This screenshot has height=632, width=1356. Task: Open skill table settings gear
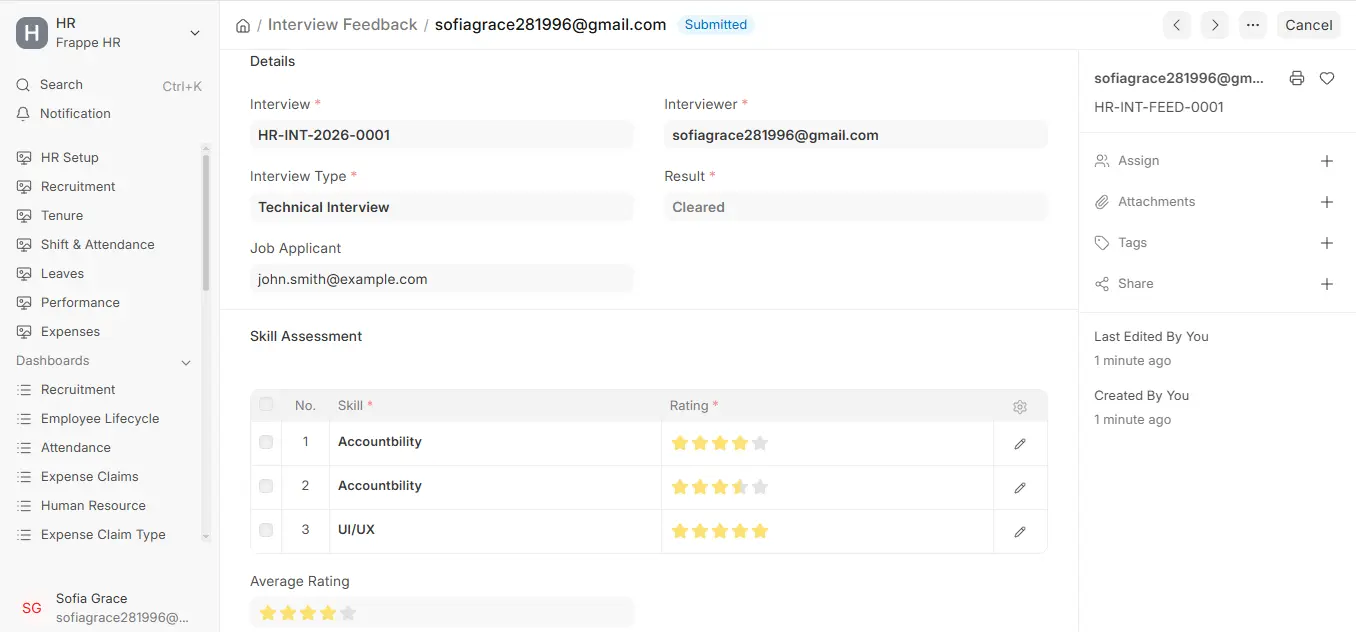[1020, 407]
